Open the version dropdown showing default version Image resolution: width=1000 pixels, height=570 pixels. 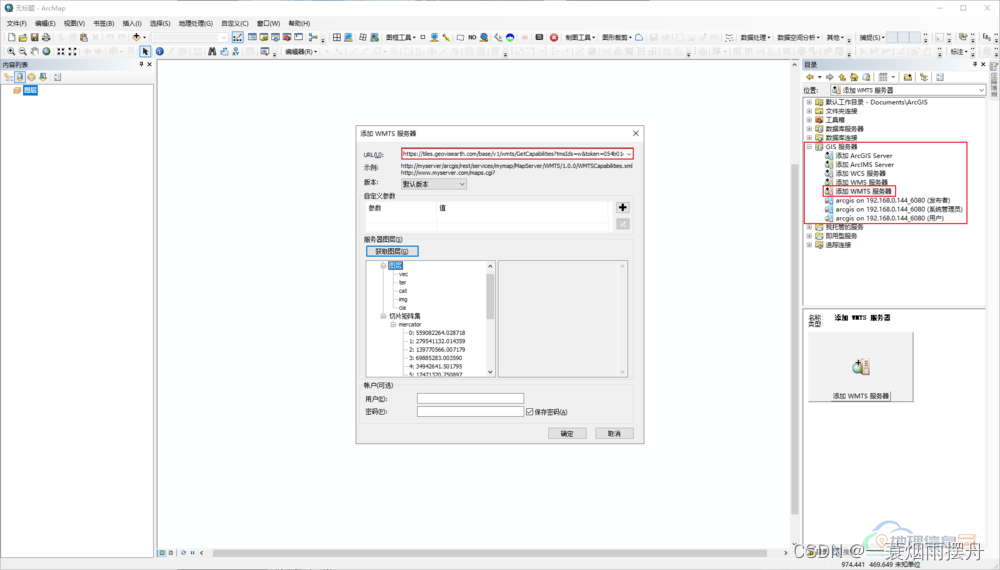point(434,184)
